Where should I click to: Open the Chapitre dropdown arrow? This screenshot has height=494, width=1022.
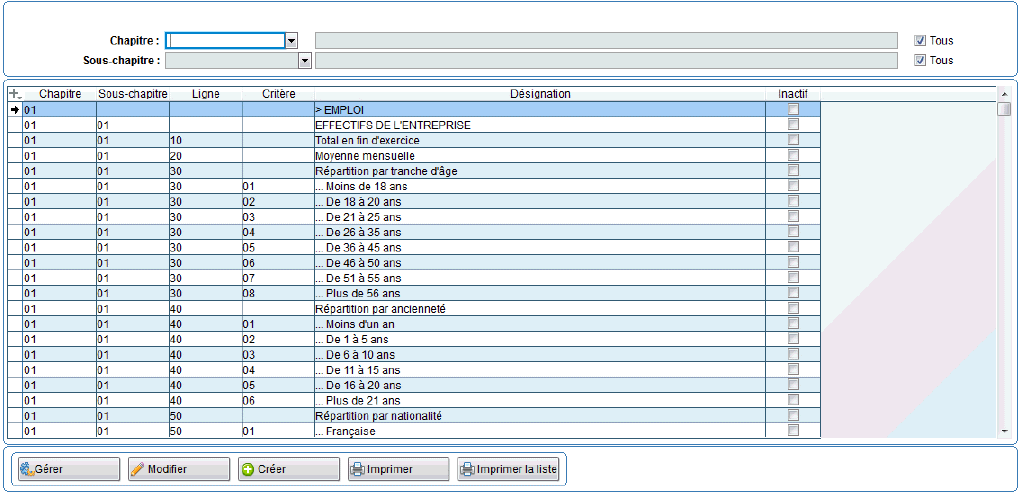tap(291, 40)
